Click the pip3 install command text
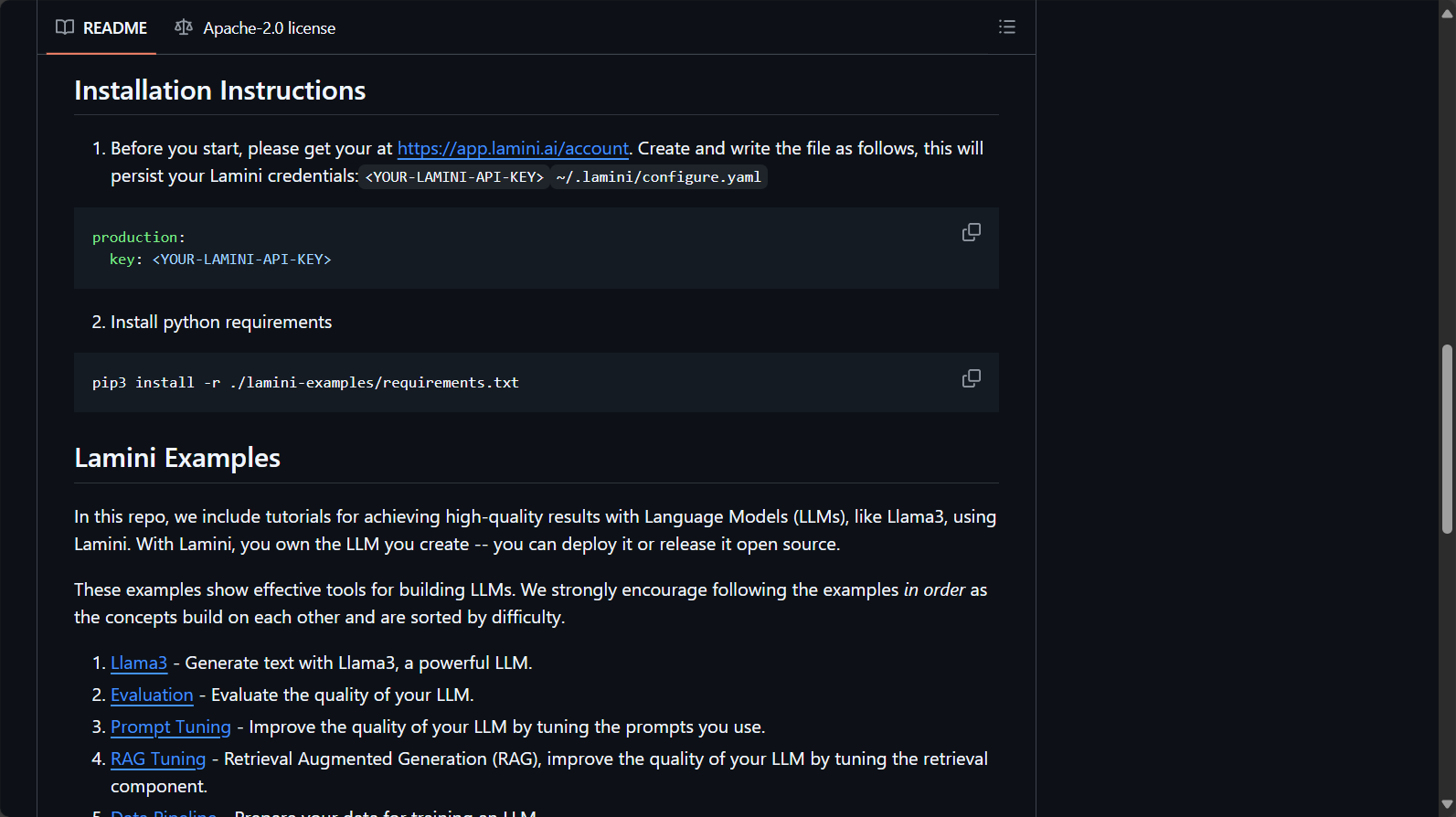The image size is (1456, 817). click(305, 383)
